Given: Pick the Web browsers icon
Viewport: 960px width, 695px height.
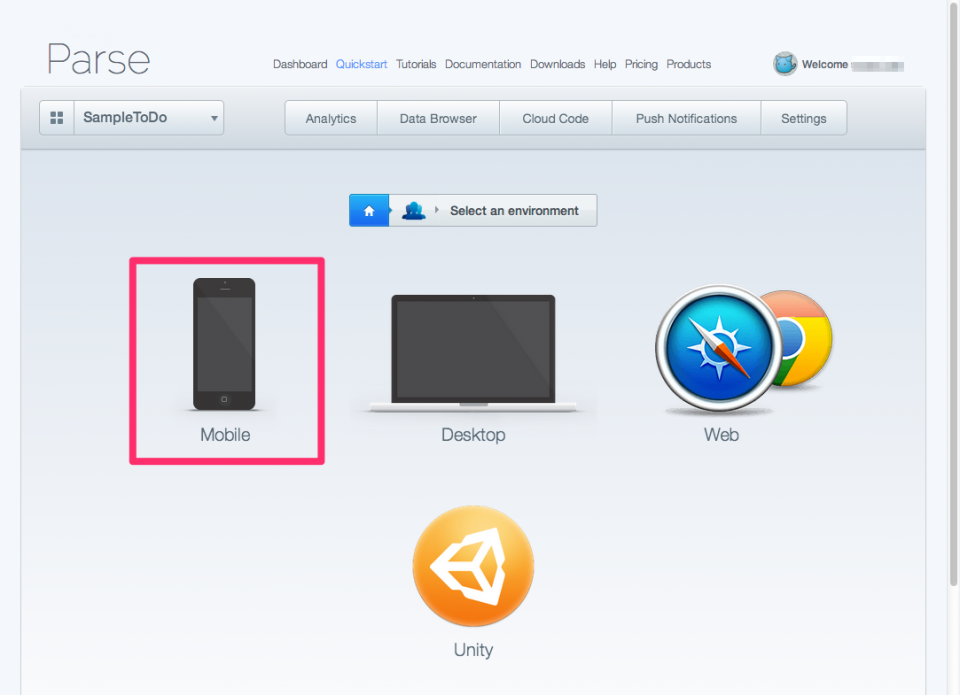Looking at the screenshot, I should click(743, 349).
